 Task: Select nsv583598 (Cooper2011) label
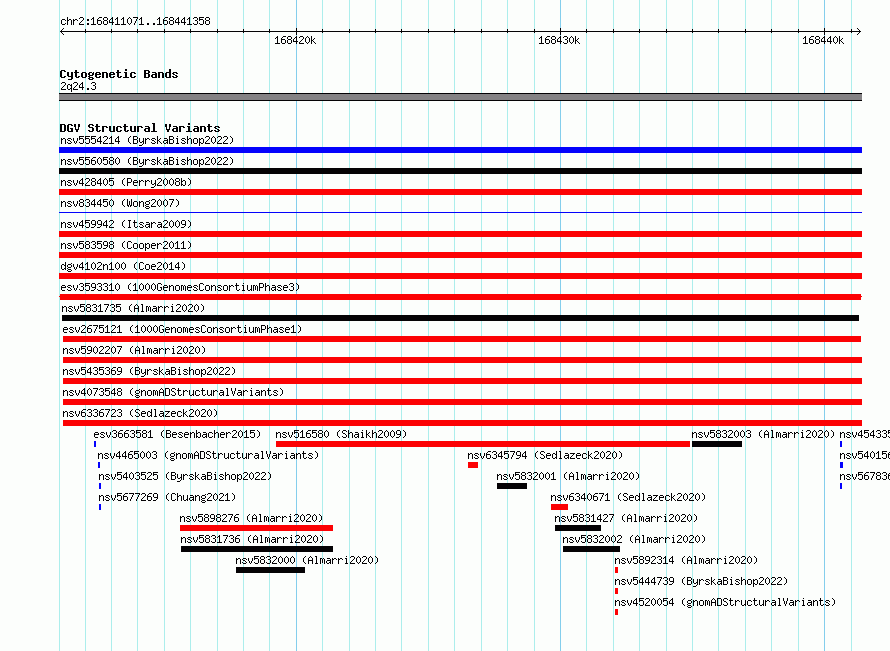pos(126,245)
